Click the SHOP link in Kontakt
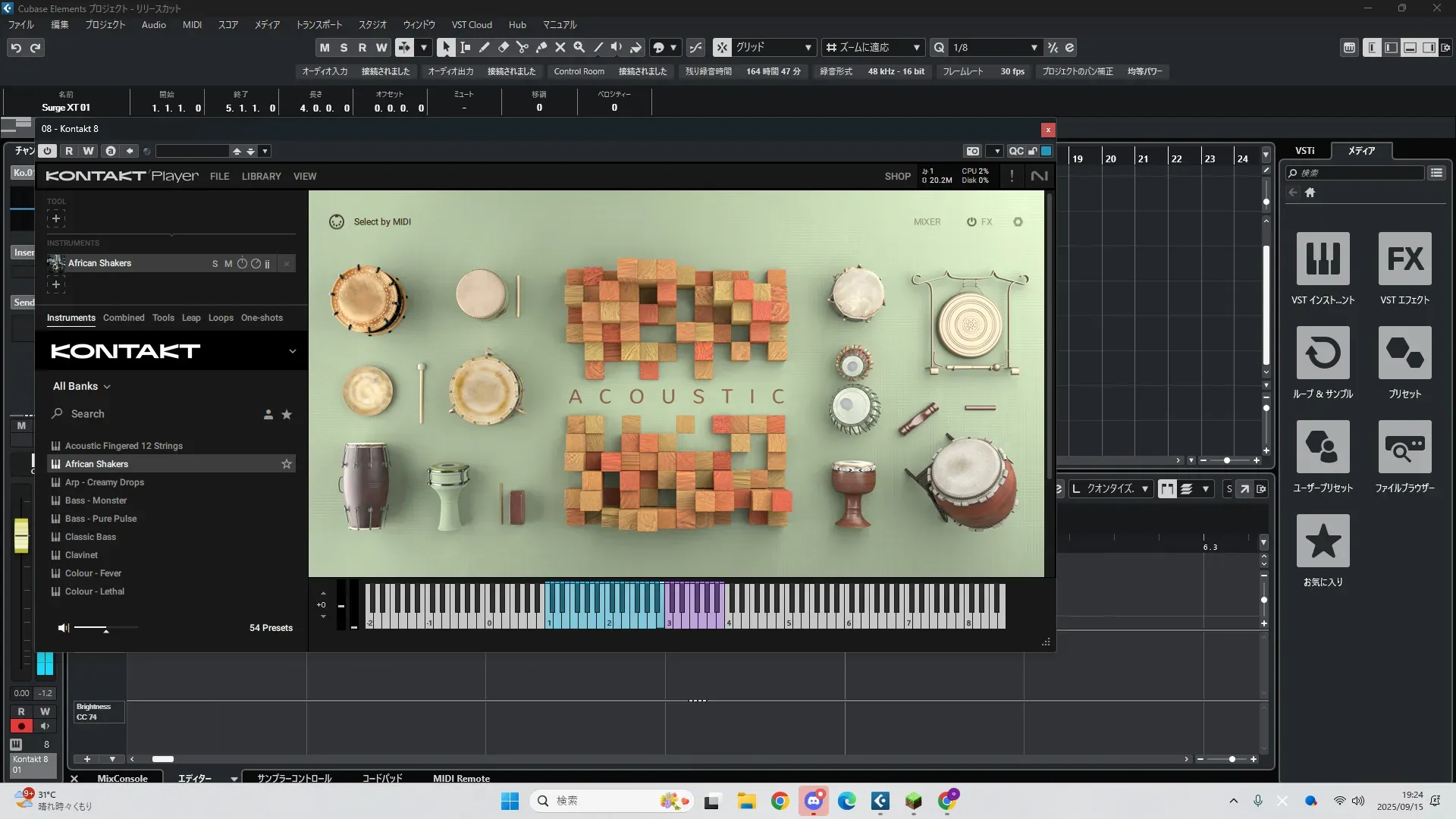This screenshot has width=1456, height=819. point(897,176)
